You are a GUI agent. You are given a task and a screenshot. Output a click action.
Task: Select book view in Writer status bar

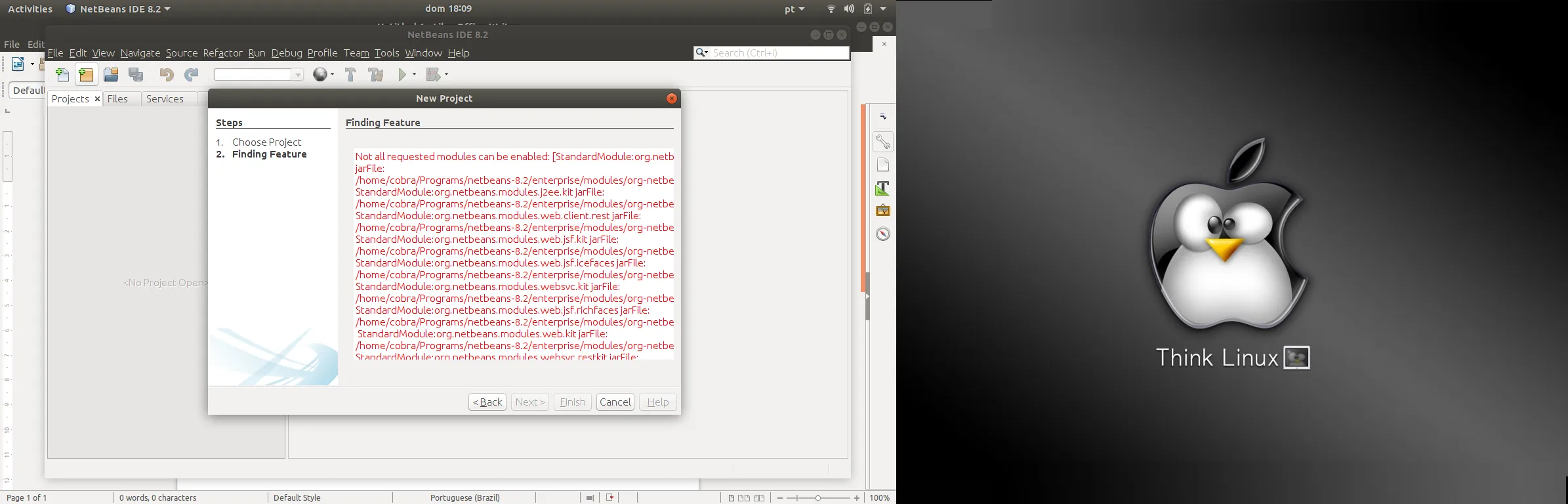[759, 498]
